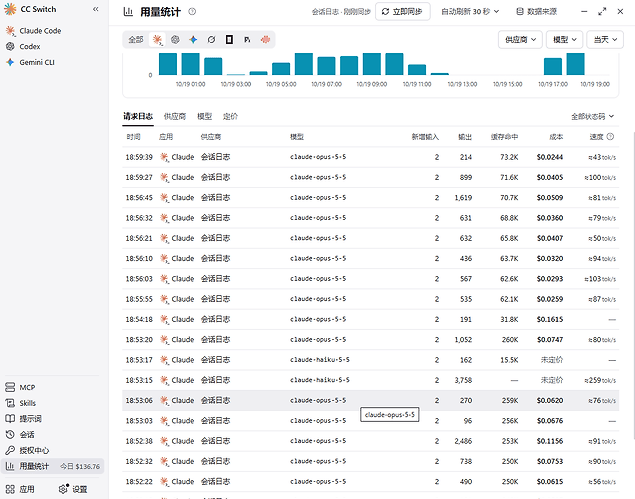This screenshot has width=635, height=499.
Task: Click the 成本 column header
Action: tap(556, 137)
